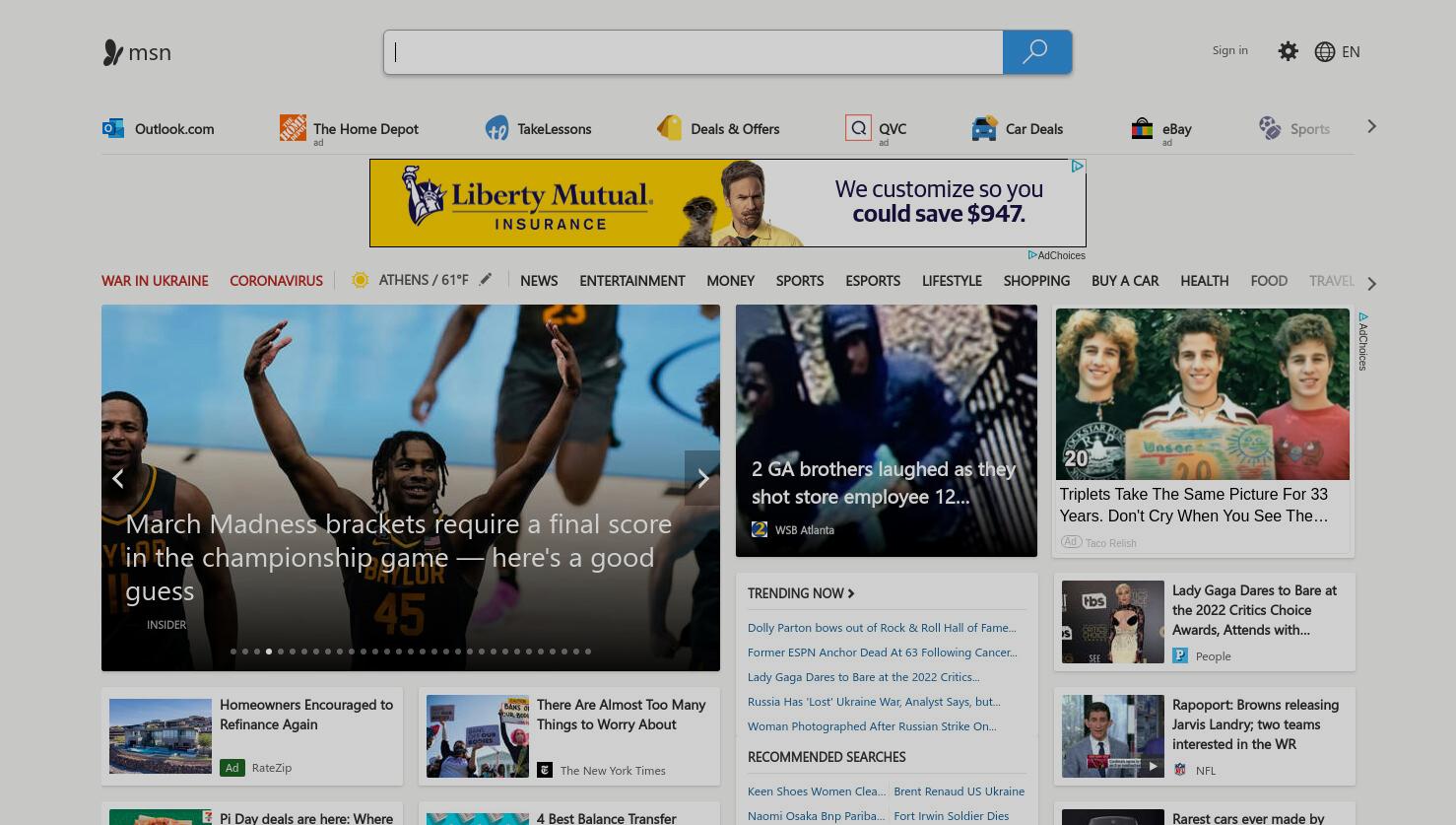Open GA brothers store employee story
Screen dimensions: 1456x825
[887, 431]
